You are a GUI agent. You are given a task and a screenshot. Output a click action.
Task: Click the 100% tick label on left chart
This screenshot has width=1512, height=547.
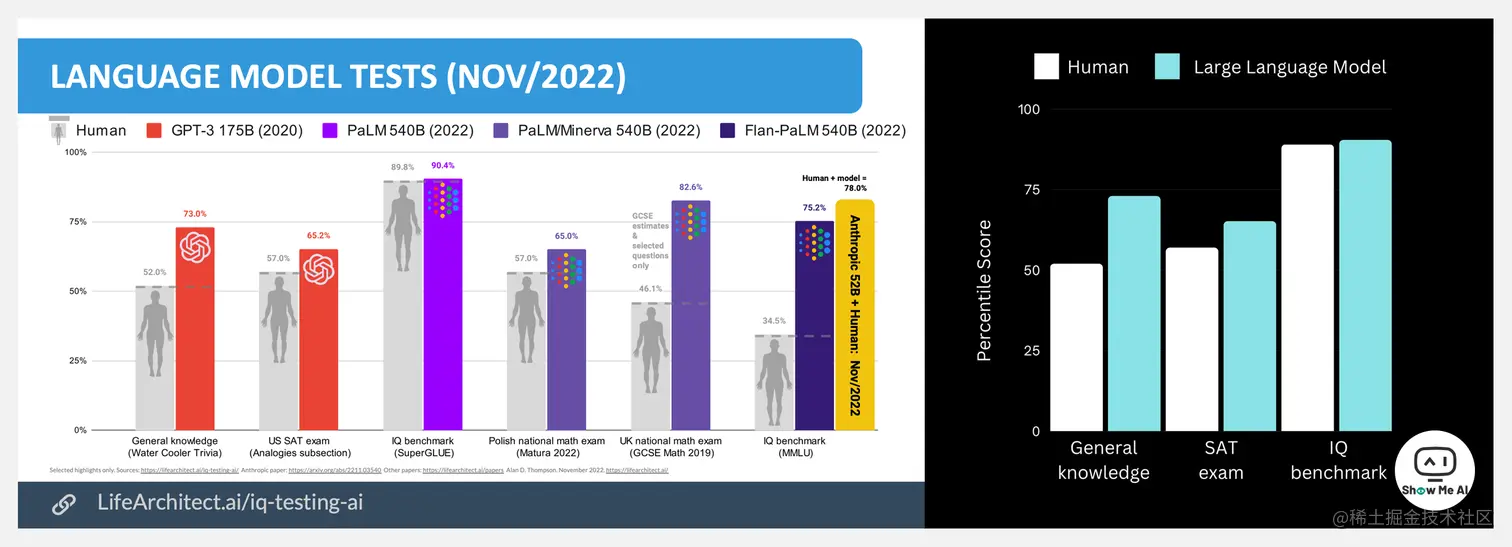75,152
